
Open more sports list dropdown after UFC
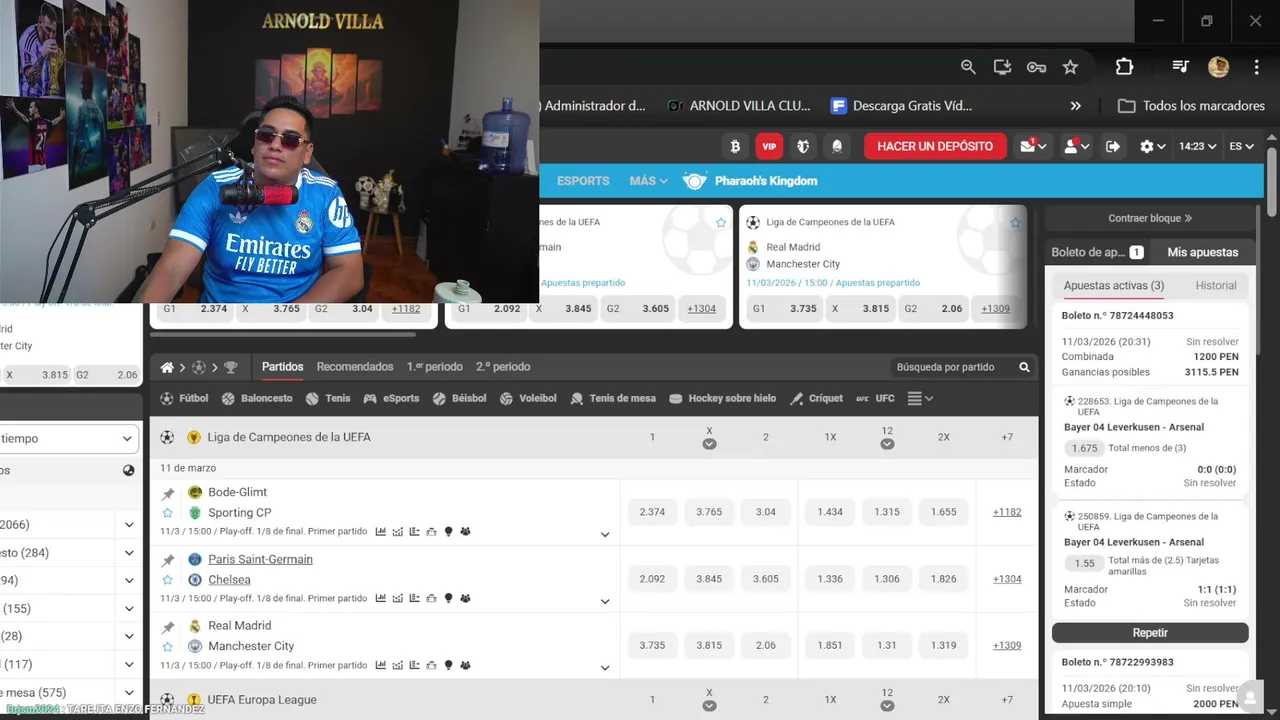920,398
